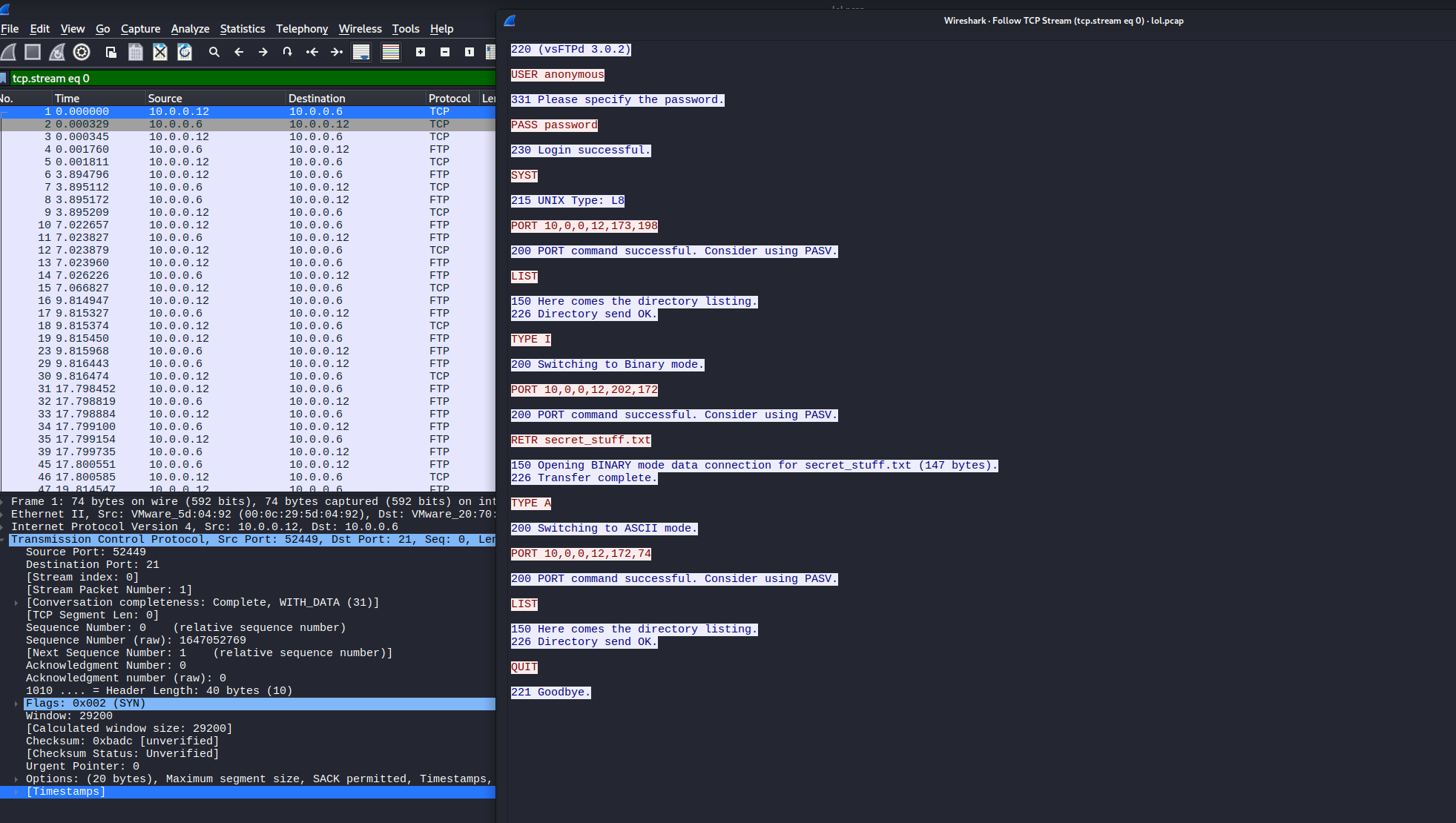
Task: Click the tcp.stream eq 0 filter field
Action: coord(252,79)
